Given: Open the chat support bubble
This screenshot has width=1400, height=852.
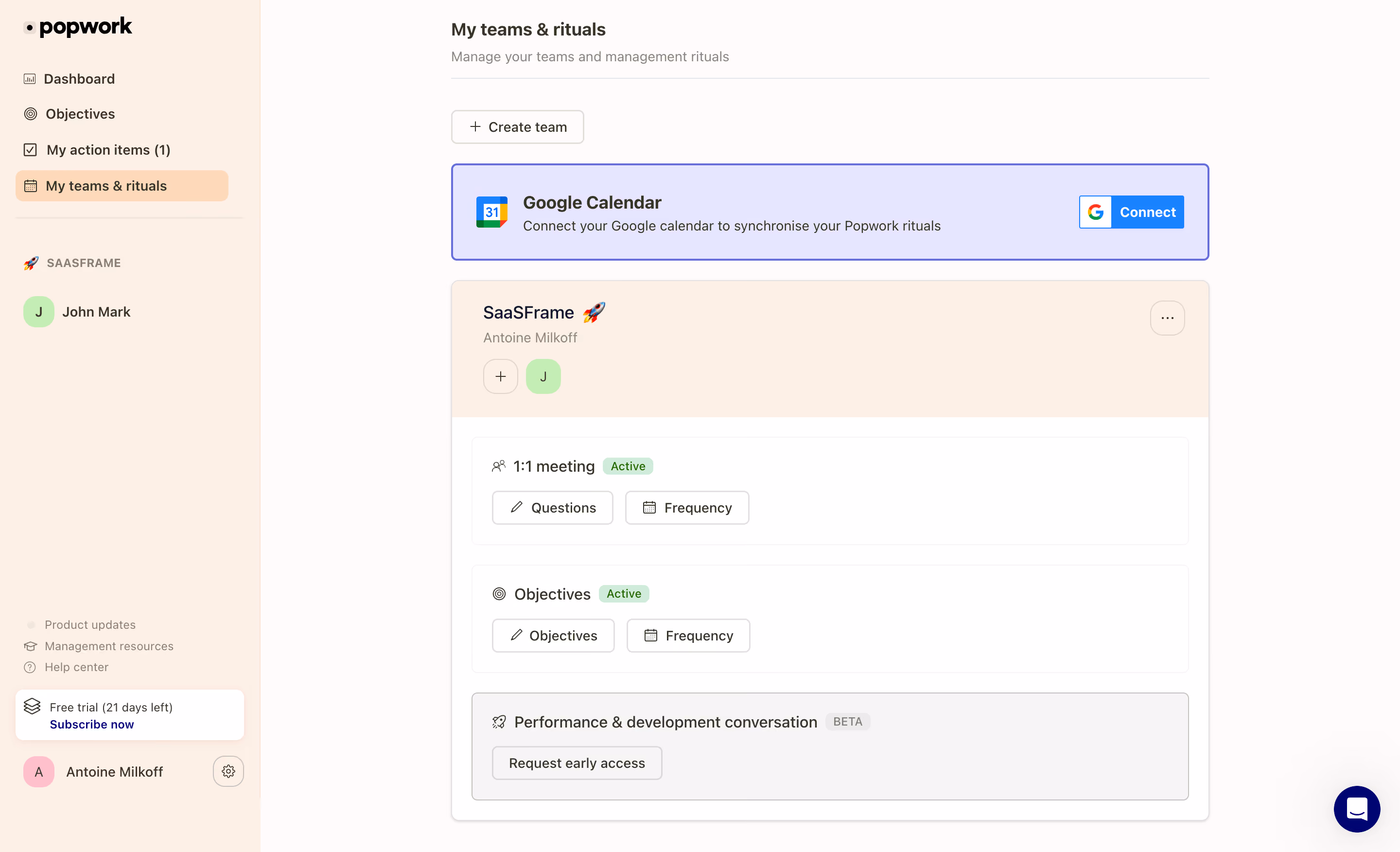Looking at the screenshot, I should pyautogui.click(x=1357, y=809).
